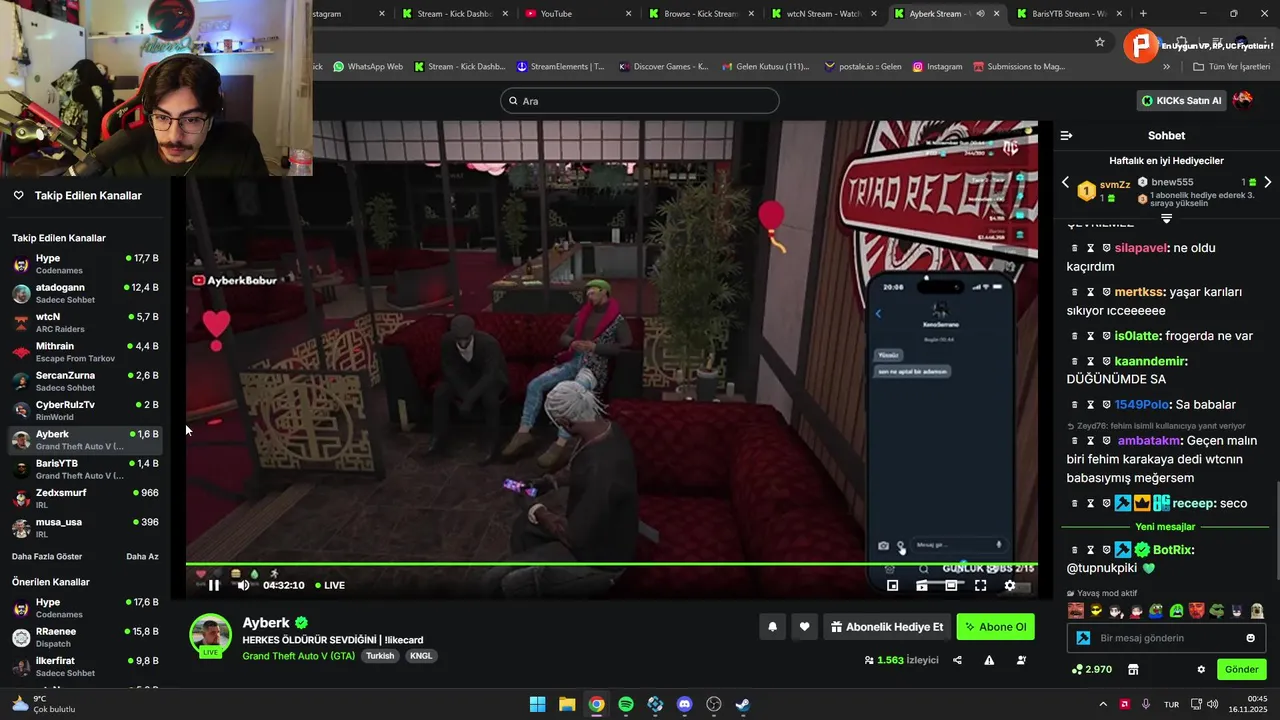Screen dimensions: 1280x720
Task: Show hidden system tray icons
Action: 1103,704
